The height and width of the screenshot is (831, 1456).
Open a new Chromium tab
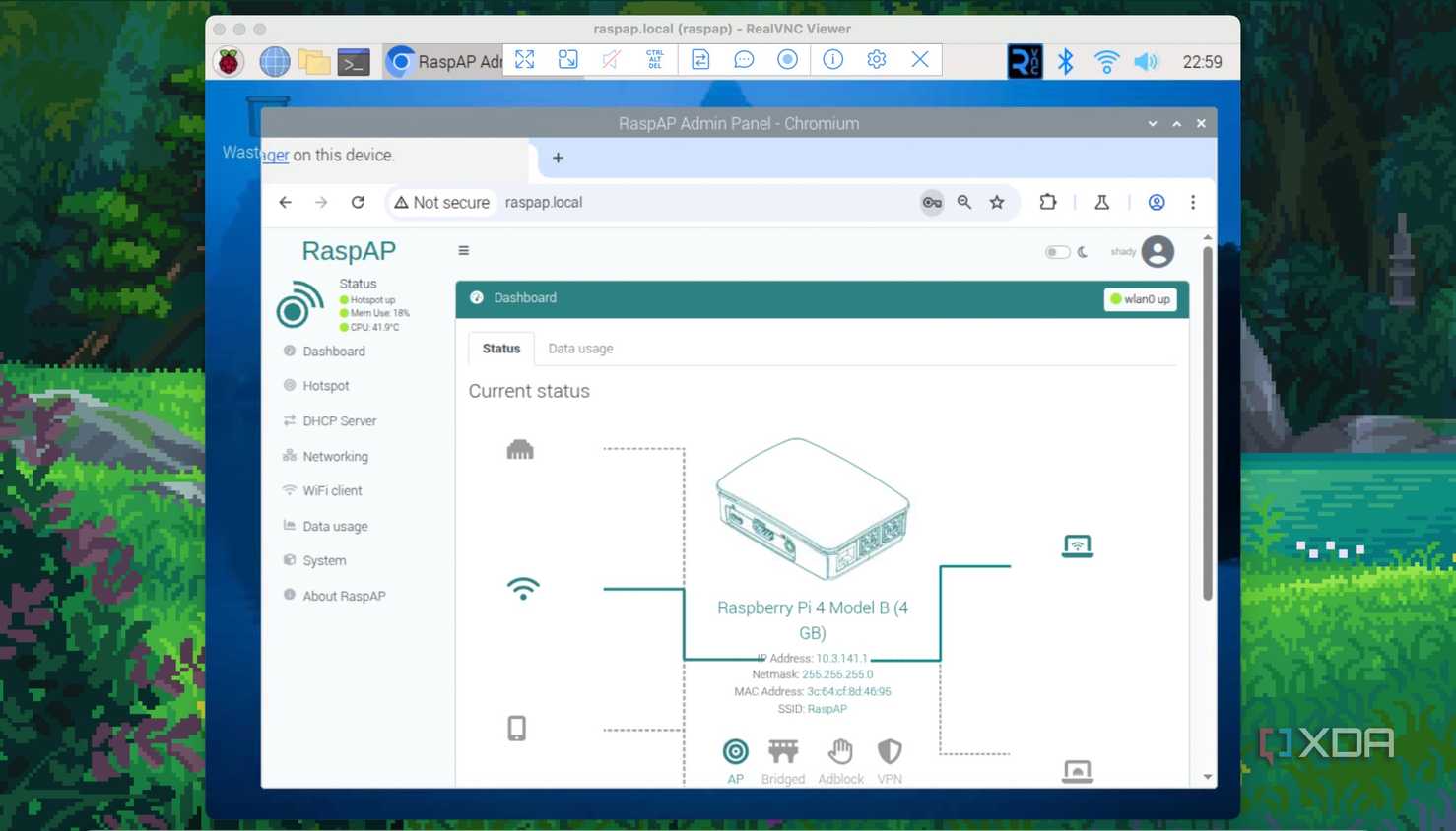[x=558, y=158]
